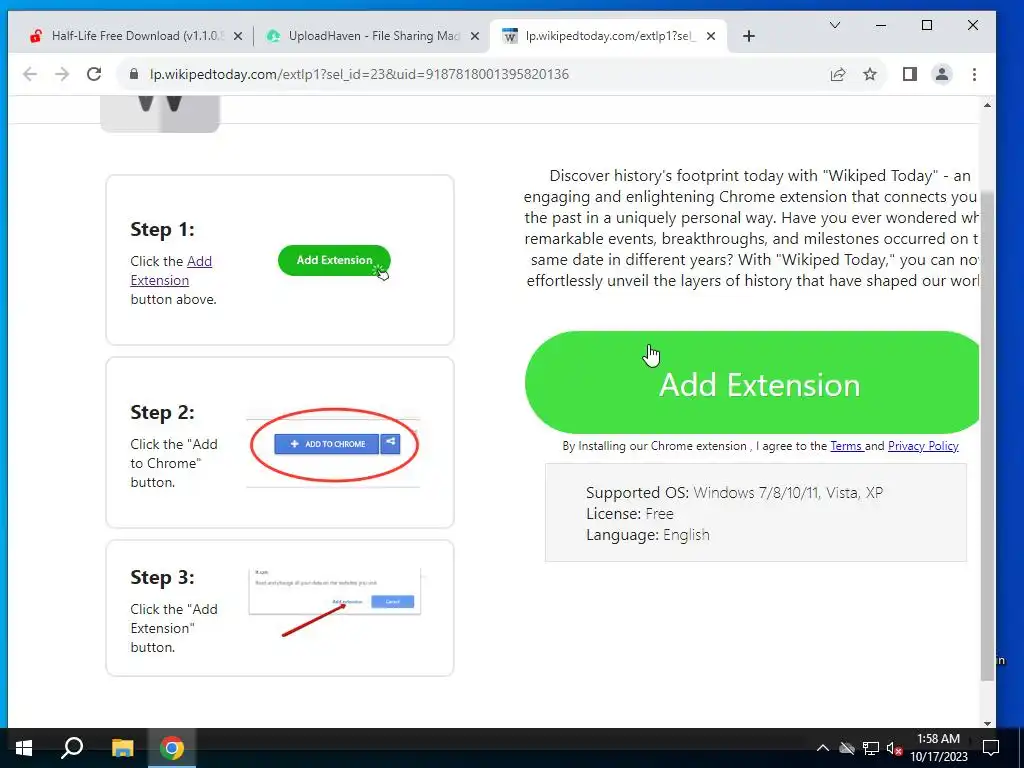Open the Windows Start menu
Image resolution: width=1024 pixels, height=768 pixels.
[x=24, y=748]
